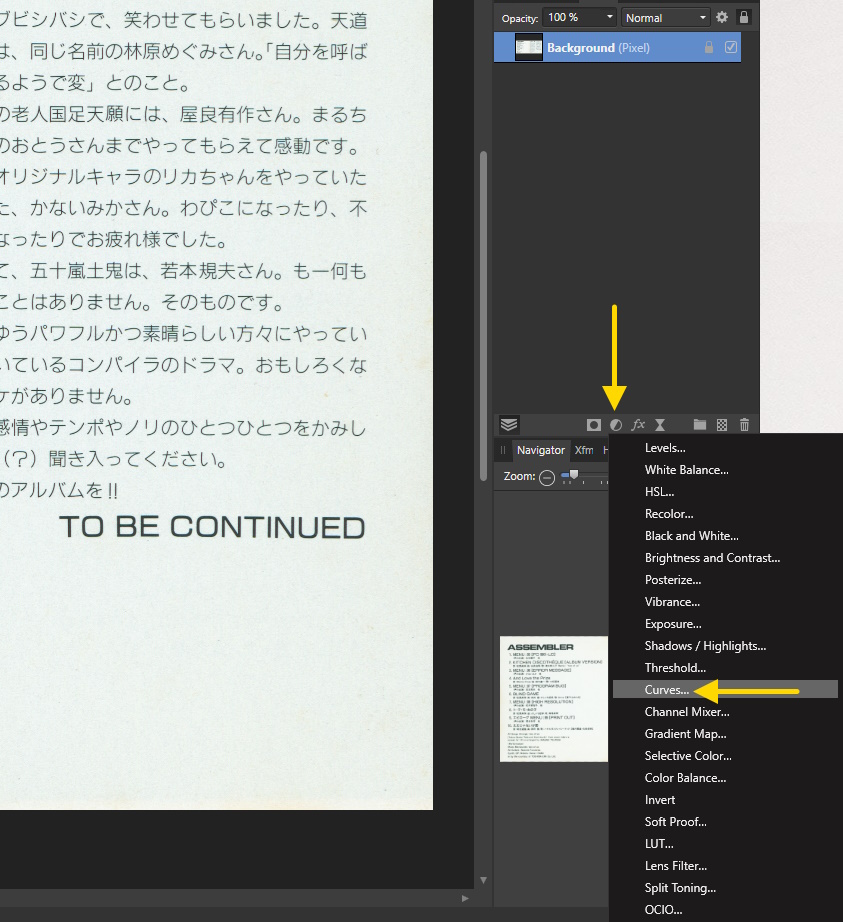Open the layer settings gear icon
Viewport: 843px width, 922px height.
click(x=722, y=17)
